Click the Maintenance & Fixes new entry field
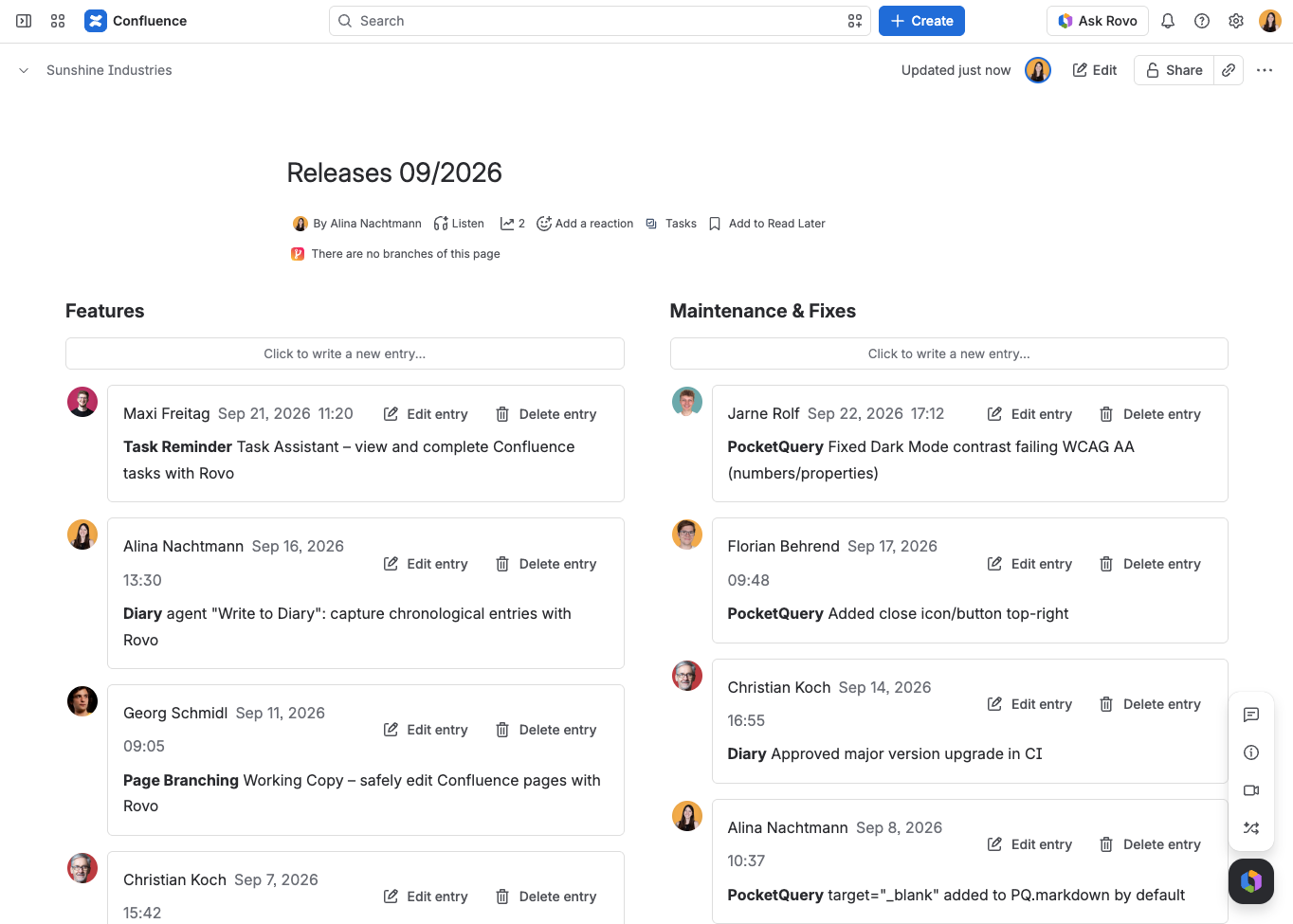 point(949,353)
